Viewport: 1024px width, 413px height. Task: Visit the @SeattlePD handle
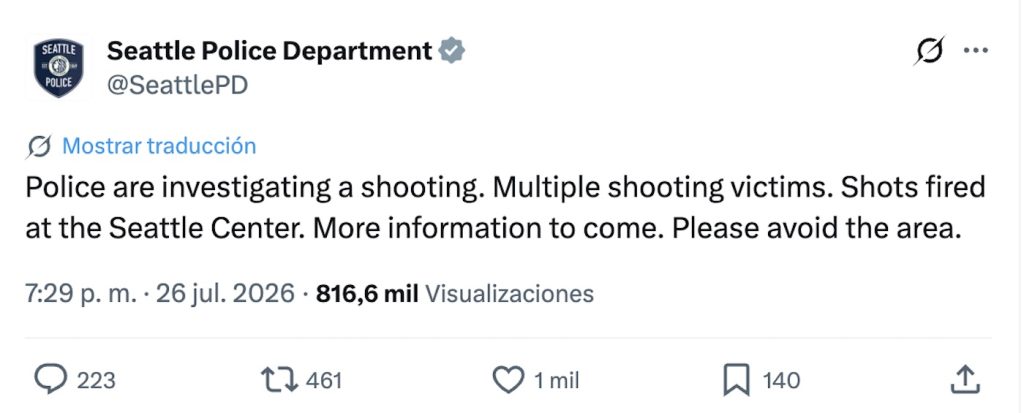point(177,85)
